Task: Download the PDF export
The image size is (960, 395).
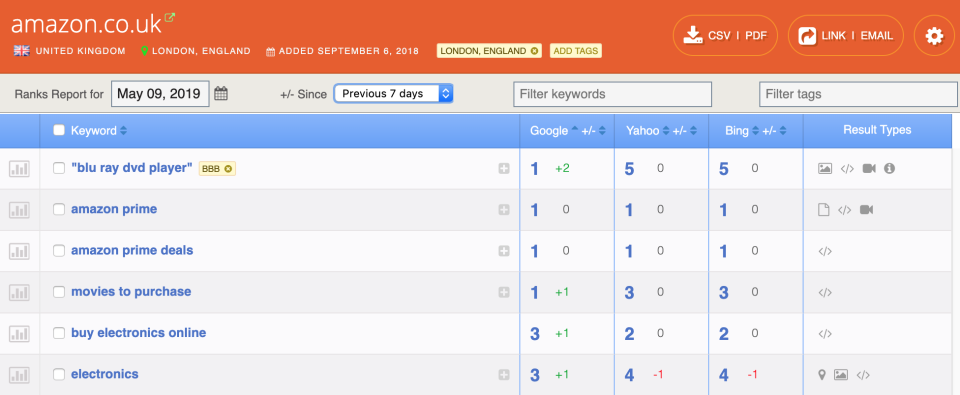Action: click(x=756, y=36)
